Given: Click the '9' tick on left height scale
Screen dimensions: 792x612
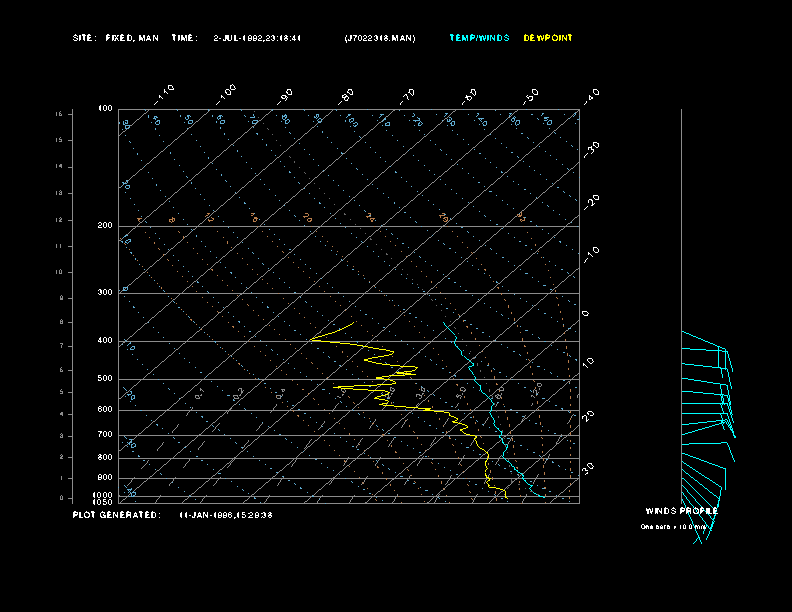Looking at the screenshot, I should 62,298.
